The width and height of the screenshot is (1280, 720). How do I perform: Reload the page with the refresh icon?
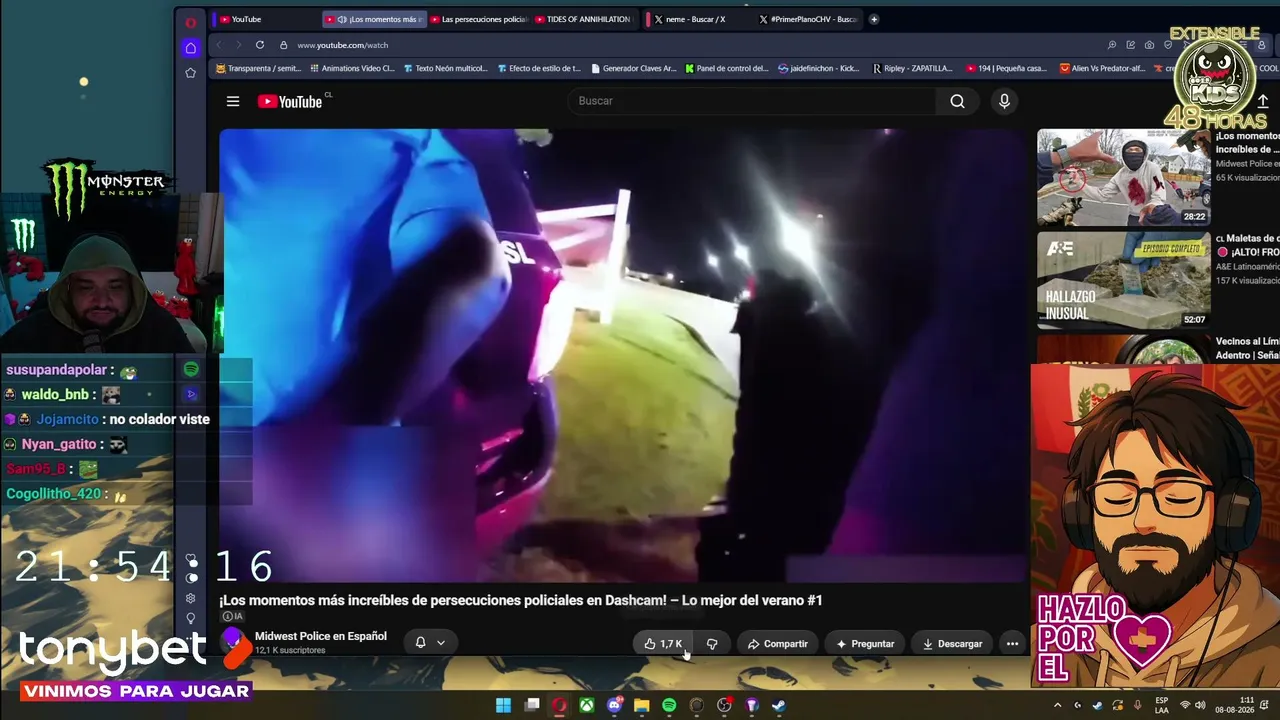point(260,45)
